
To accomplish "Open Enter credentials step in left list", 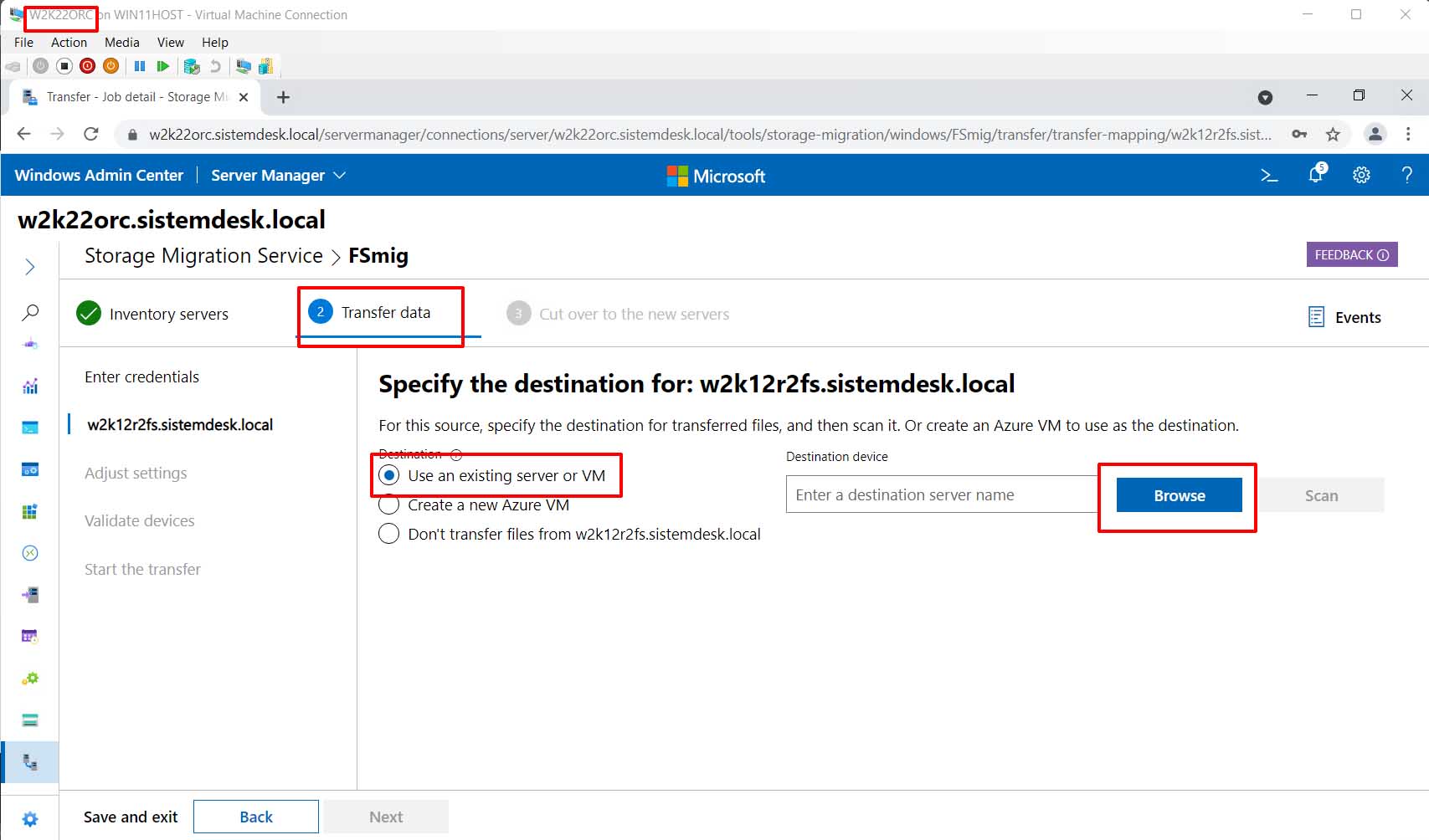I will 141,376.
